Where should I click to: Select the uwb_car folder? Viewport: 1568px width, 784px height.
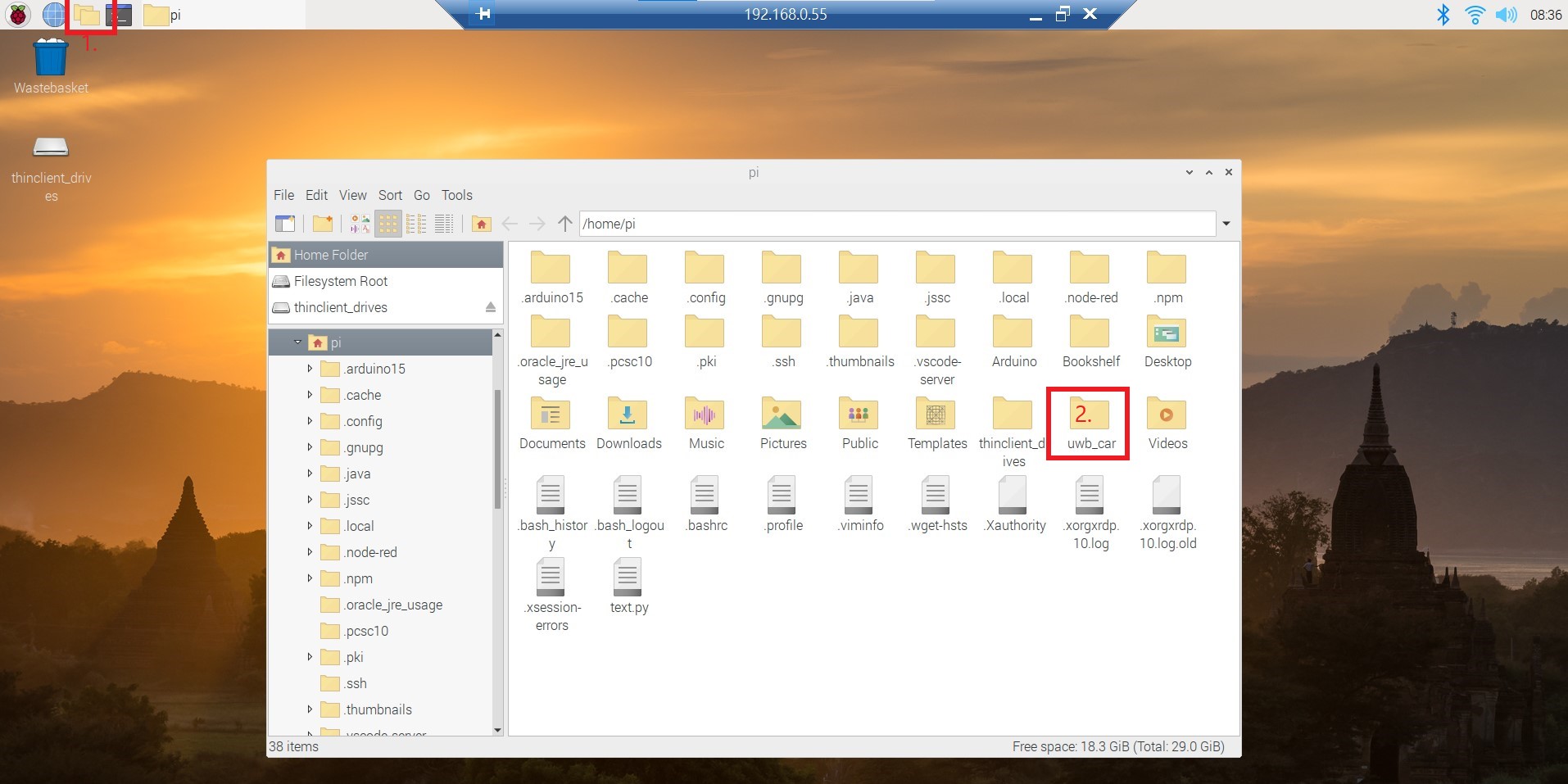pos(1090,424)
